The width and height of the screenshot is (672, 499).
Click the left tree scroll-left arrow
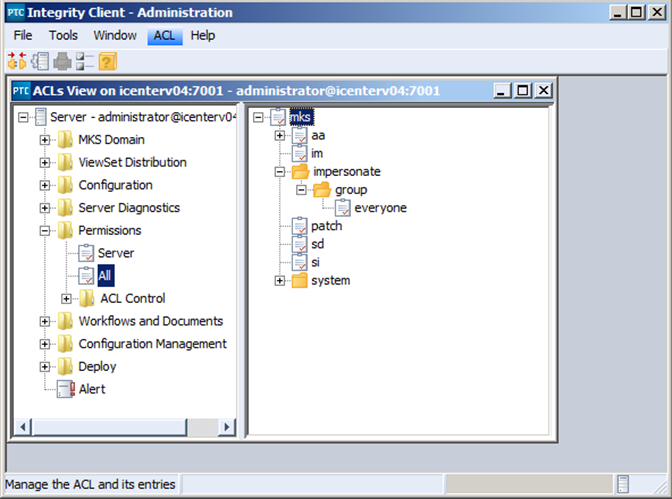click(23, 427)
